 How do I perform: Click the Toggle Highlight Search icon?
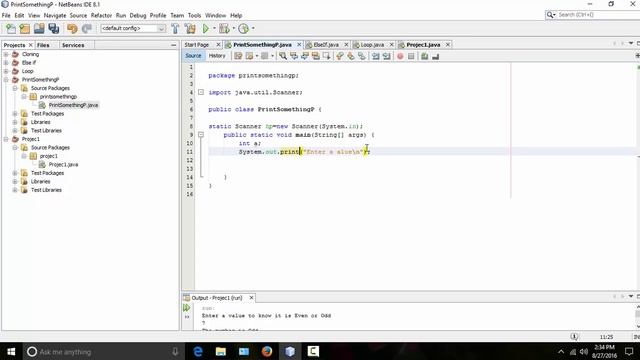point(316,56)
